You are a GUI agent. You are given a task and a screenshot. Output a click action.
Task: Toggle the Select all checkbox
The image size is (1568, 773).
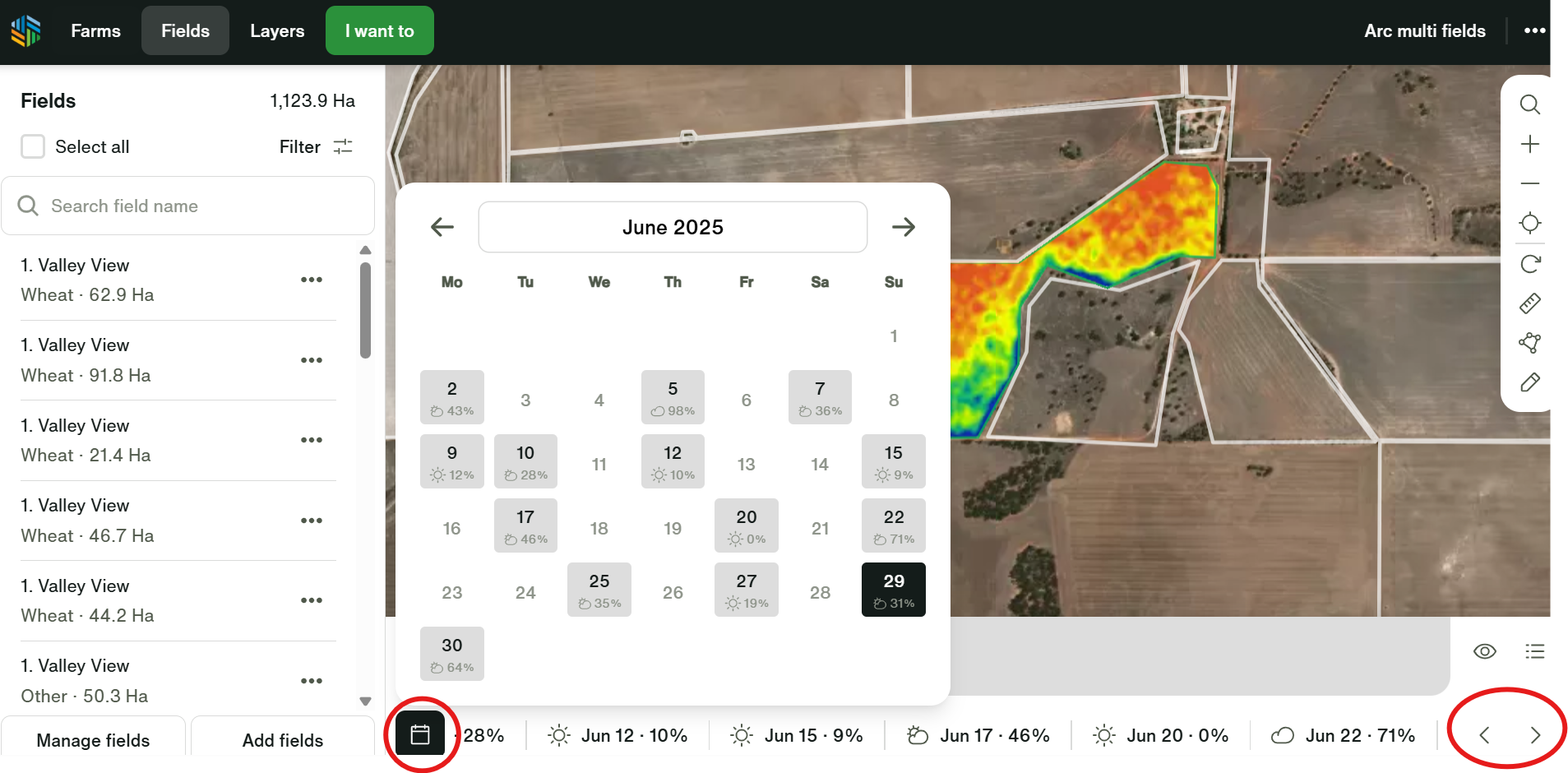(33, 146)
